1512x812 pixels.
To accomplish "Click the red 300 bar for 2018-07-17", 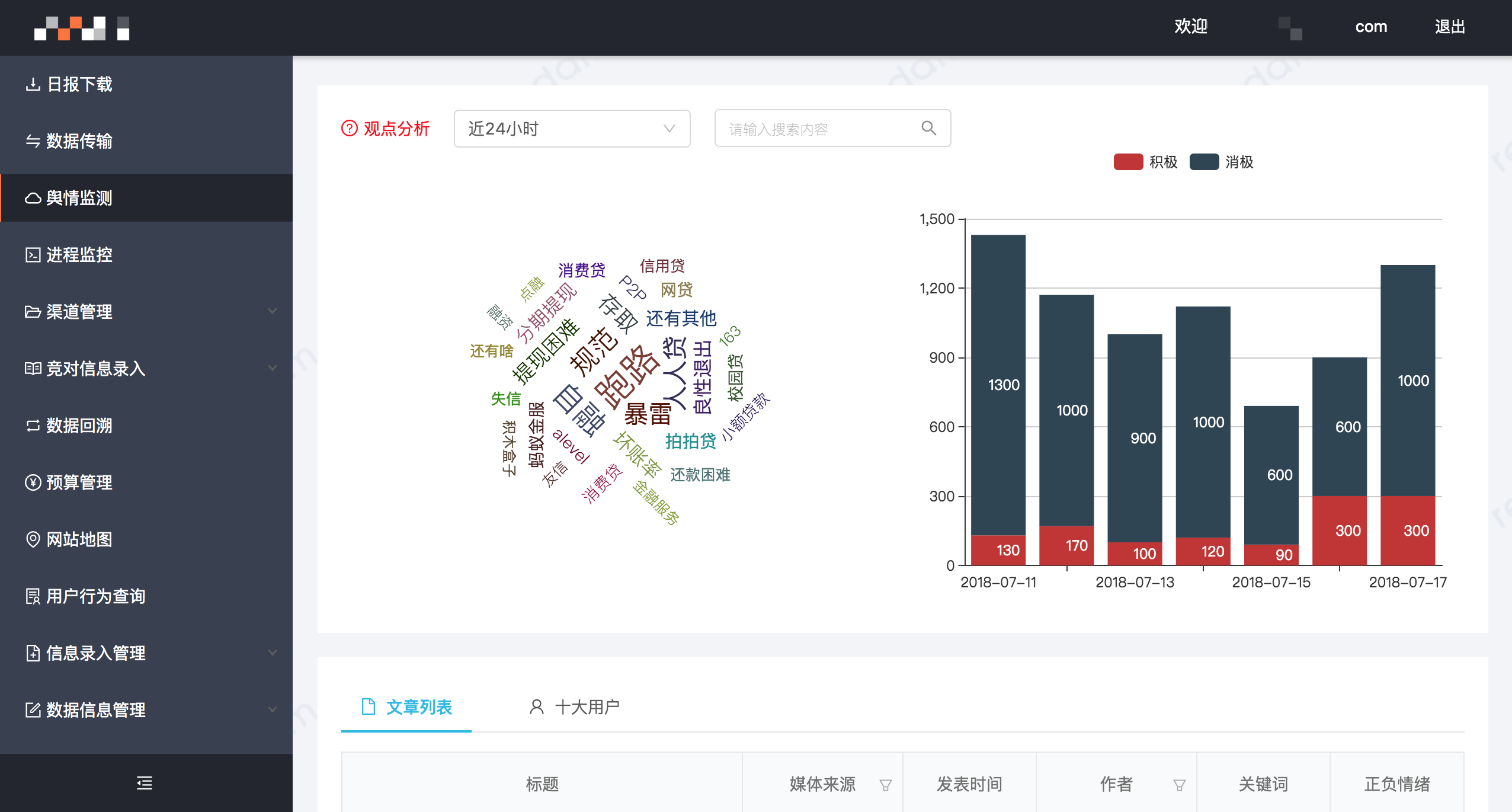I will tap(1408, 530).
